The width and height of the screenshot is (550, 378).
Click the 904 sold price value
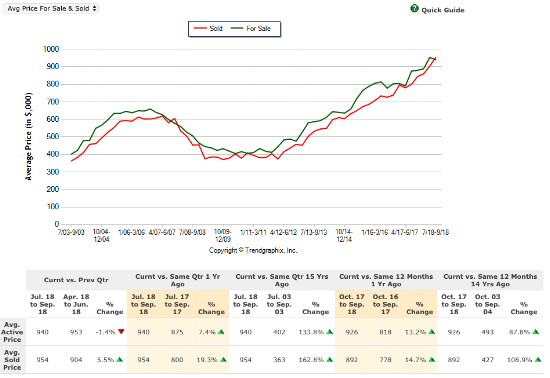[x=76, y=360]
